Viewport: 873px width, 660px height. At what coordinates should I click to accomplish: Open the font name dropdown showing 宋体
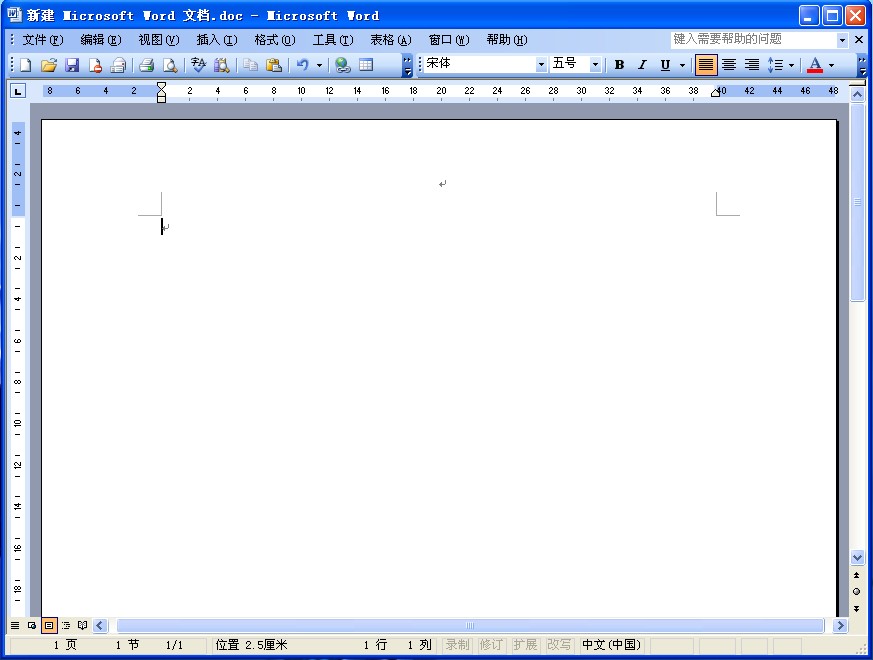pyautogui.click(x=541, y=65)
